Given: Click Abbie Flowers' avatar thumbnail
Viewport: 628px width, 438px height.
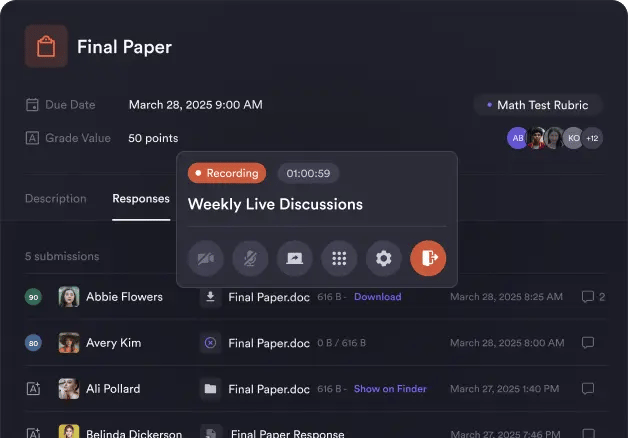Looking at the screenshot, I should pyautogui.click(x=69, y=297).
